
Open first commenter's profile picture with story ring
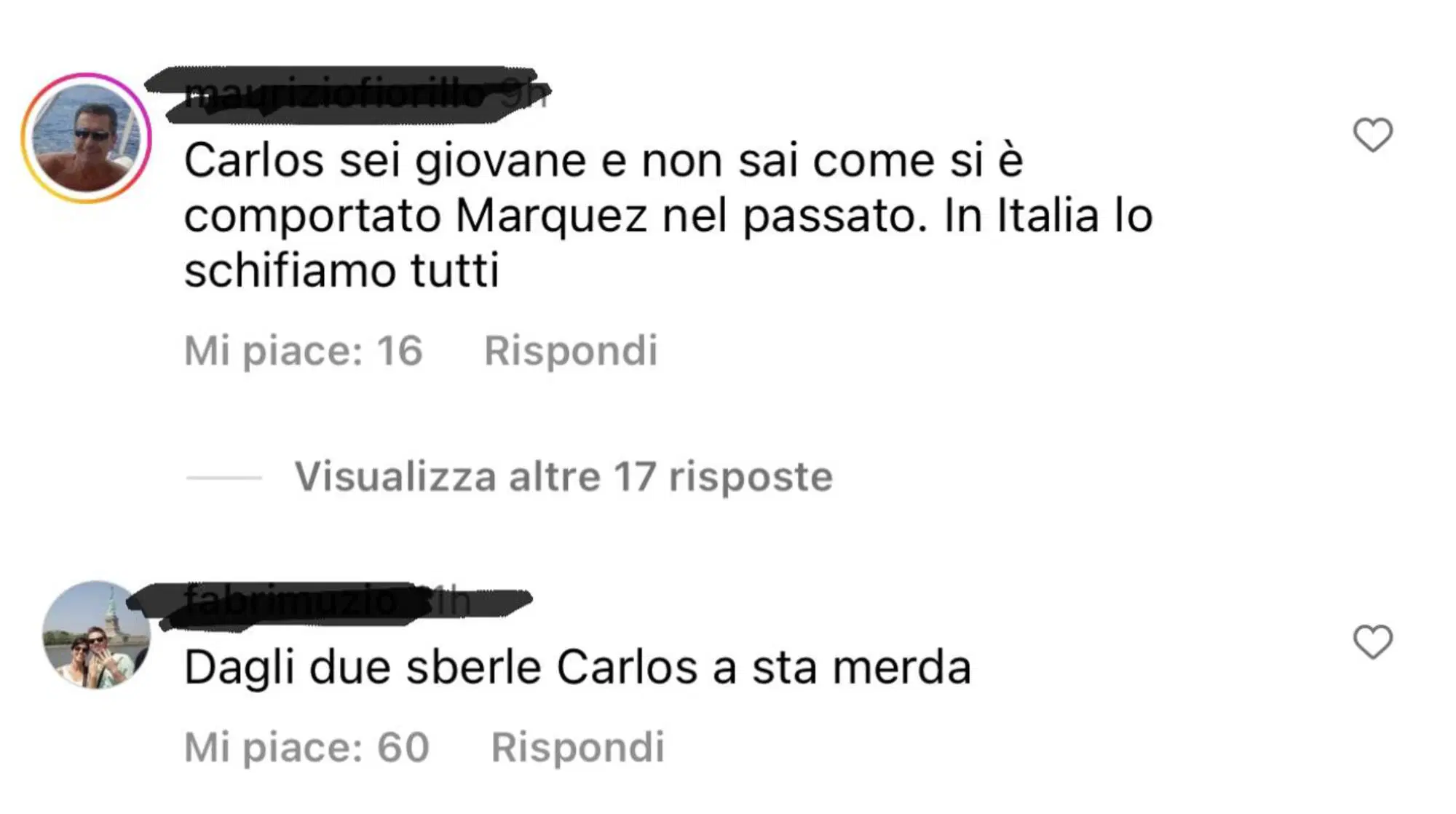tap(86, 138)
